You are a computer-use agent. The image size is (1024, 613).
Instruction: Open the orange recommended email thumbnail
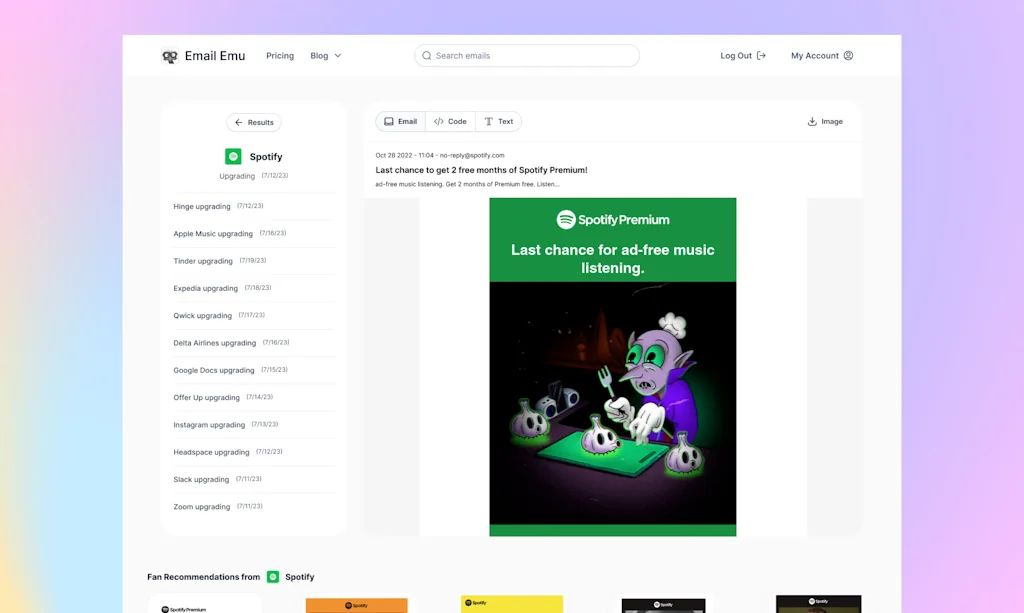click(356, 605)
